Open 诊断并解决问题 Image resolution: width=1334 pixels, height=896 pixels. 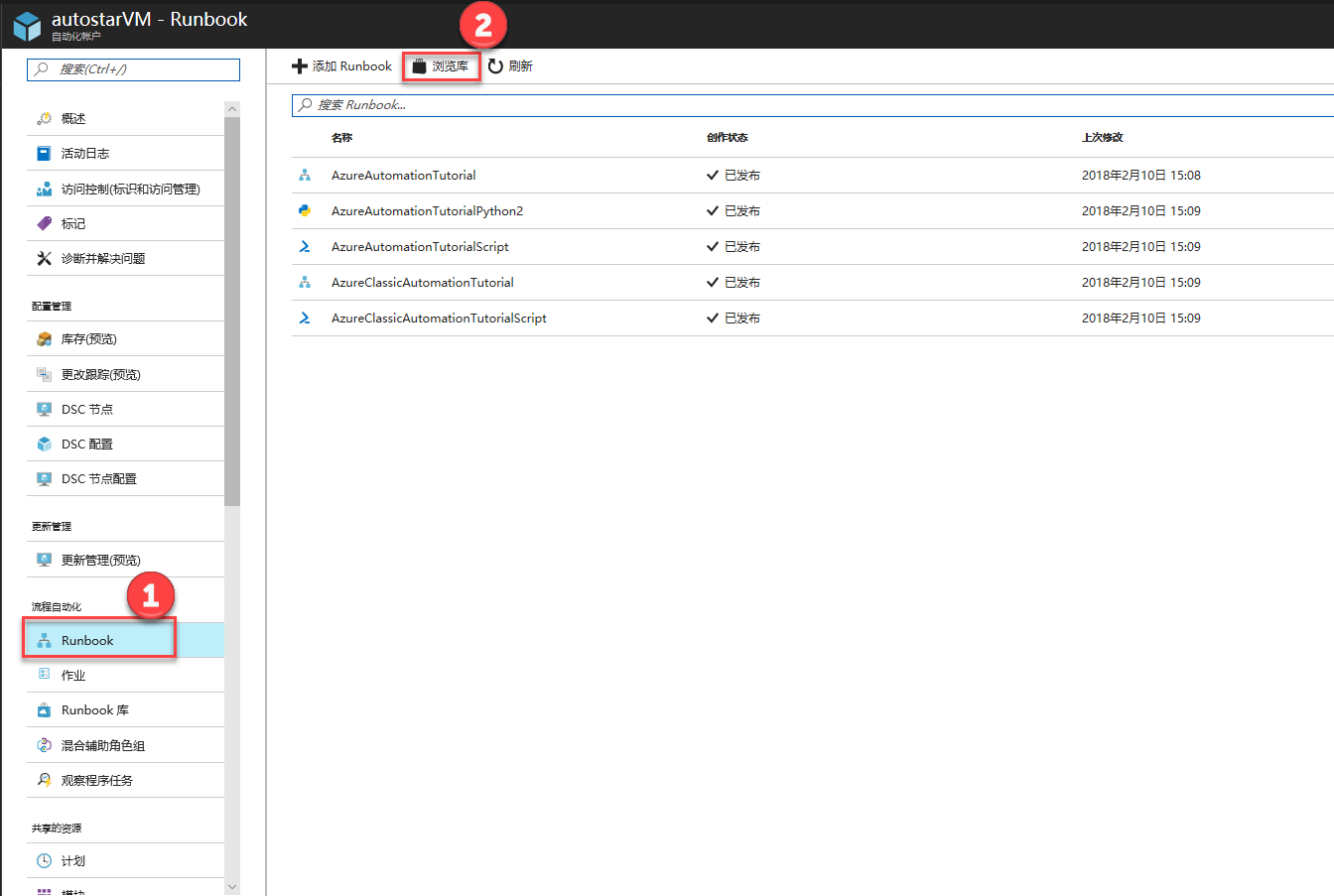[126, 258]
